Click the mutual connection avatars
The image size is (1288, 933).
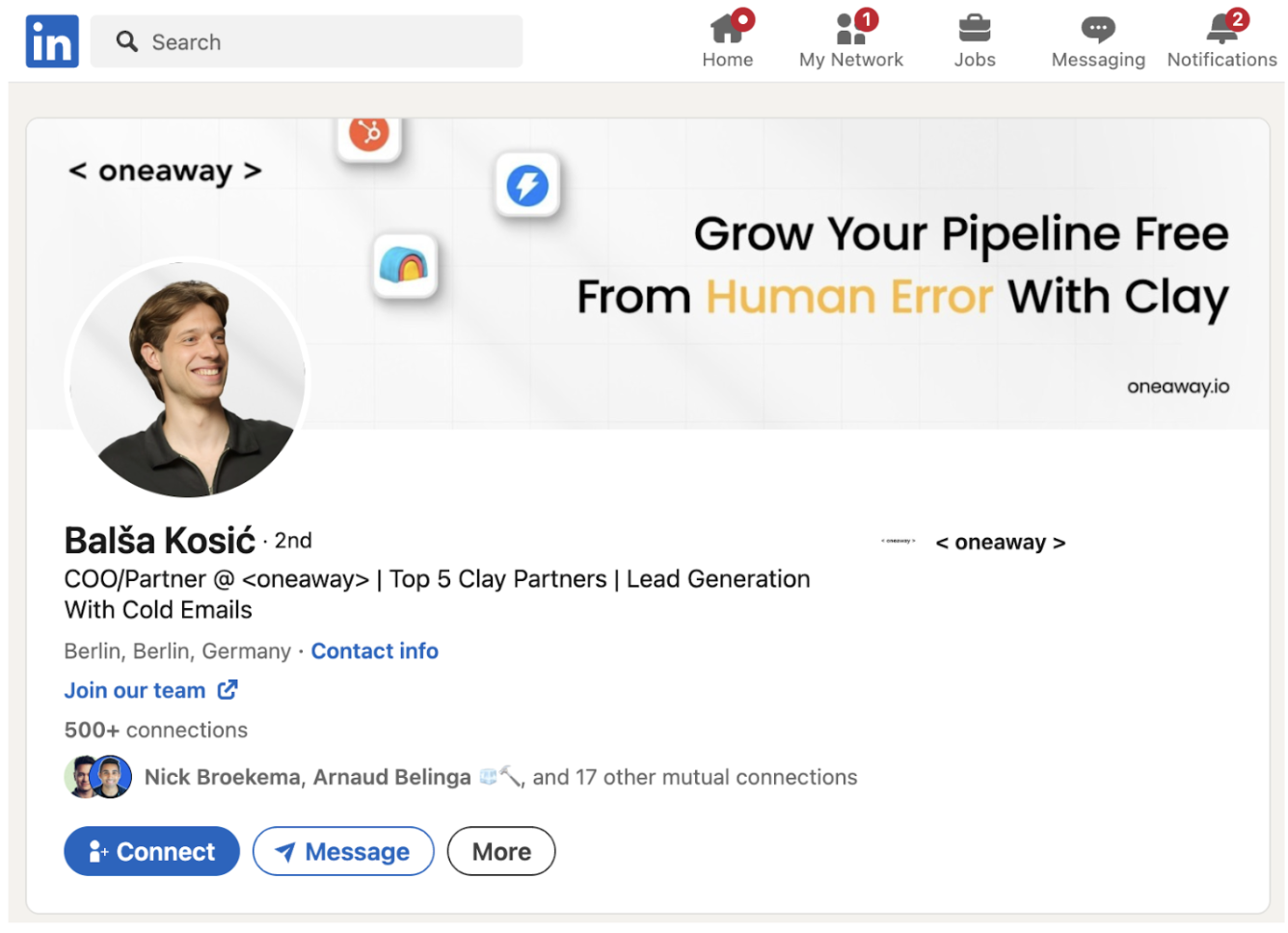coord(98,777)
